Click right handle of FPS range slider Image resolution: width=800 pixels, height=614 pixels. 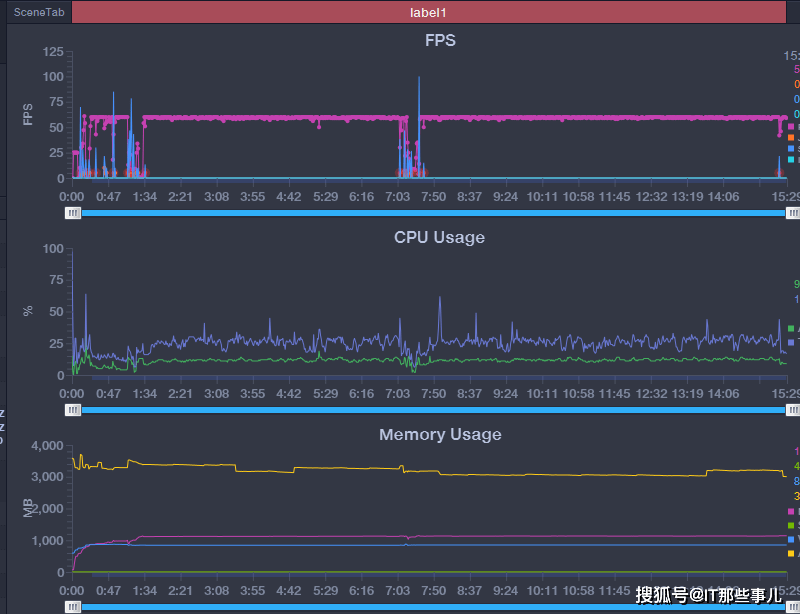pos(793,213)
